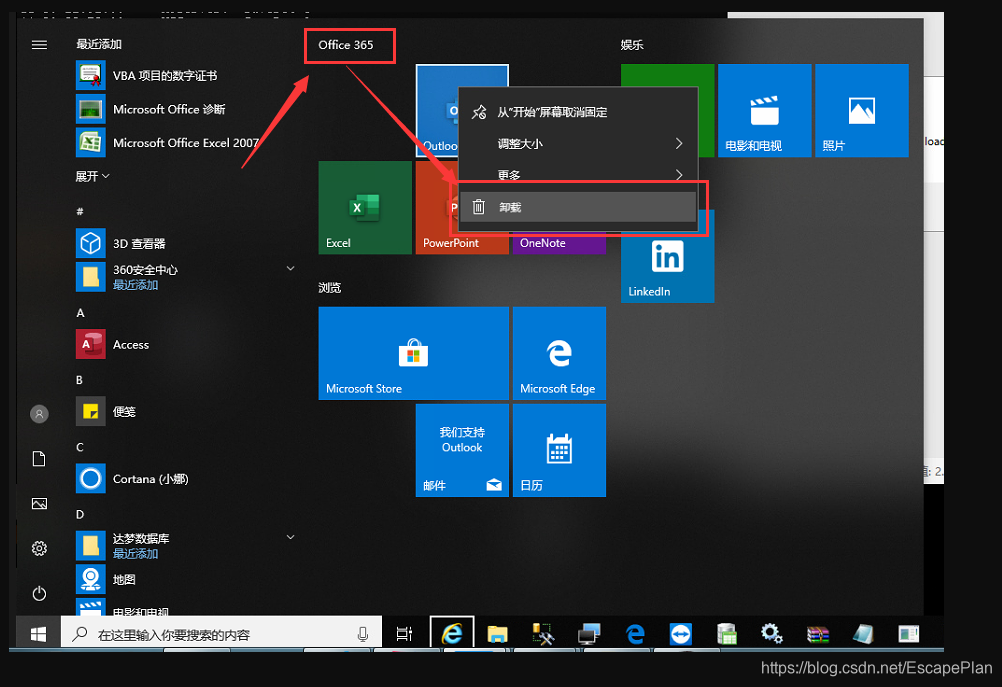Click the 浏览 group heading
This screenshot has width=1002, height=687.
[x=330, y=288]
